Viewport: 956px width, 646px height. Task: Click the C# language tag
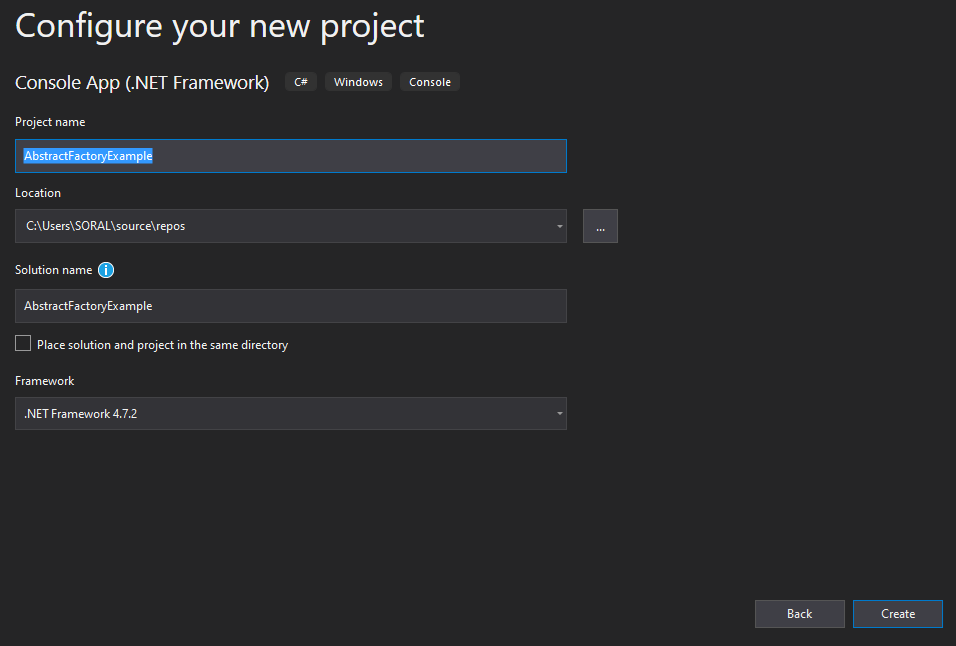tap(301, 82)
